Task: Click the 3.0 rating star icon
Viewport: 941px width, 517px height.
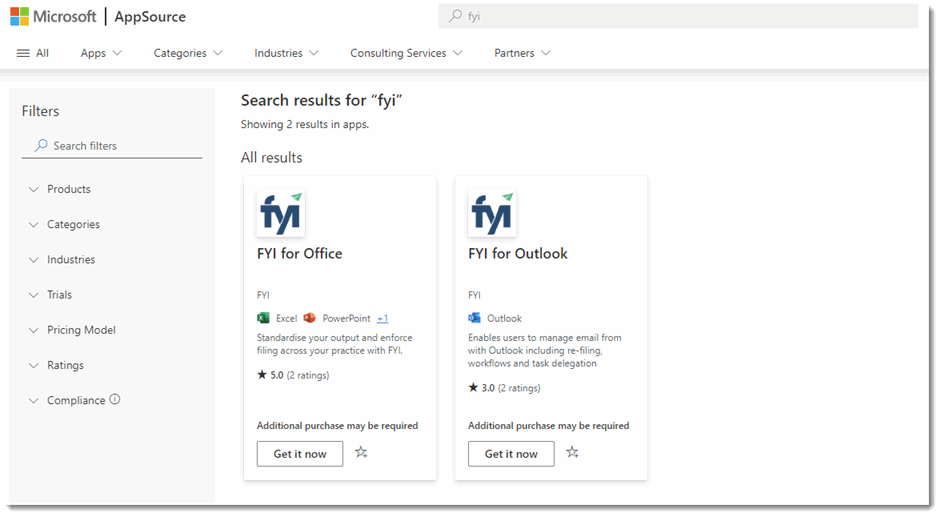Action: pyautogui.click(x=473, y=387)
